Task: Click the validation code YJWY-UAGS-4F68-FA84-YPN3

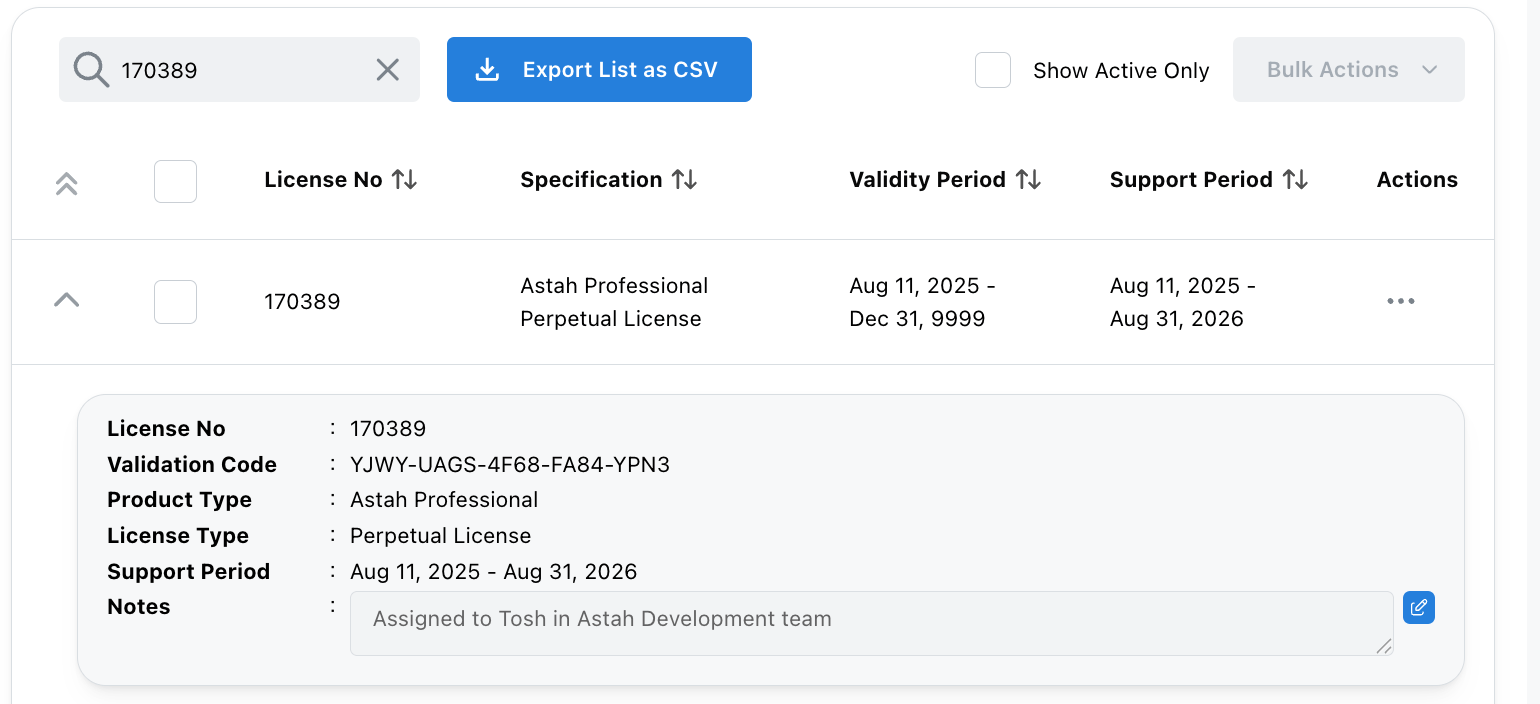Action: point(510,465)
